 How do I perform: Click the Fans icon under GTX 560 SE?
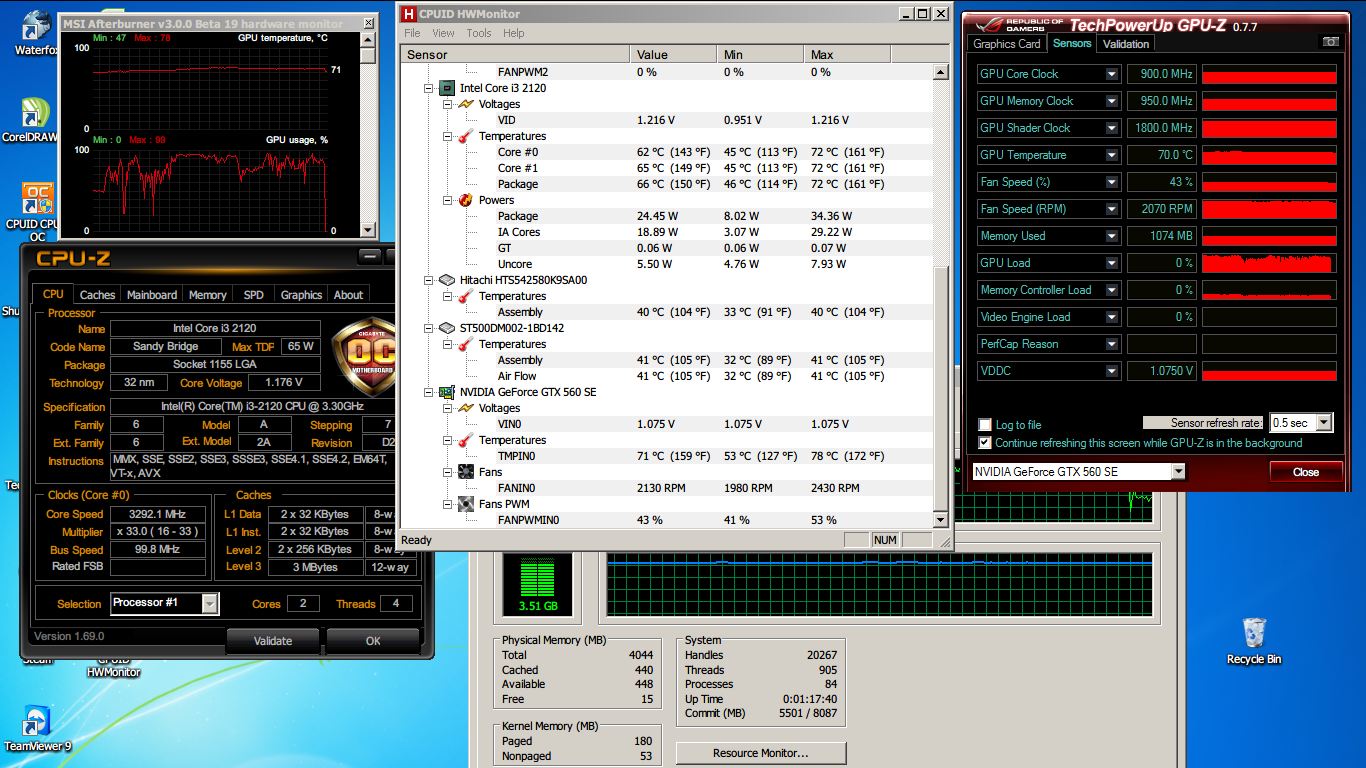pyautogui.click(x=465, y=472)
